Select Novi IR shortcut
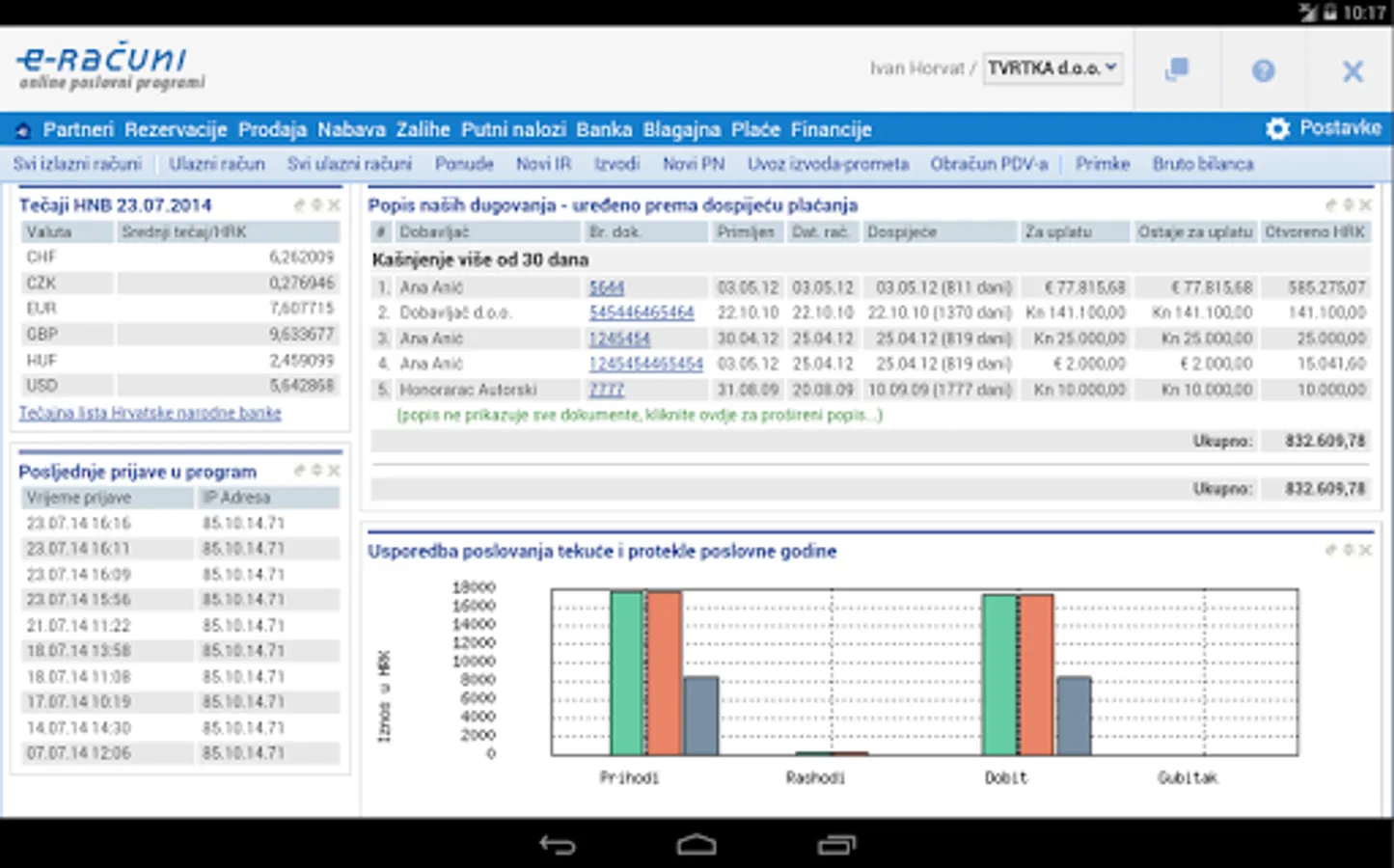Image resolution: width=1394 pixels, height=868 pixels. pos(543,164)
